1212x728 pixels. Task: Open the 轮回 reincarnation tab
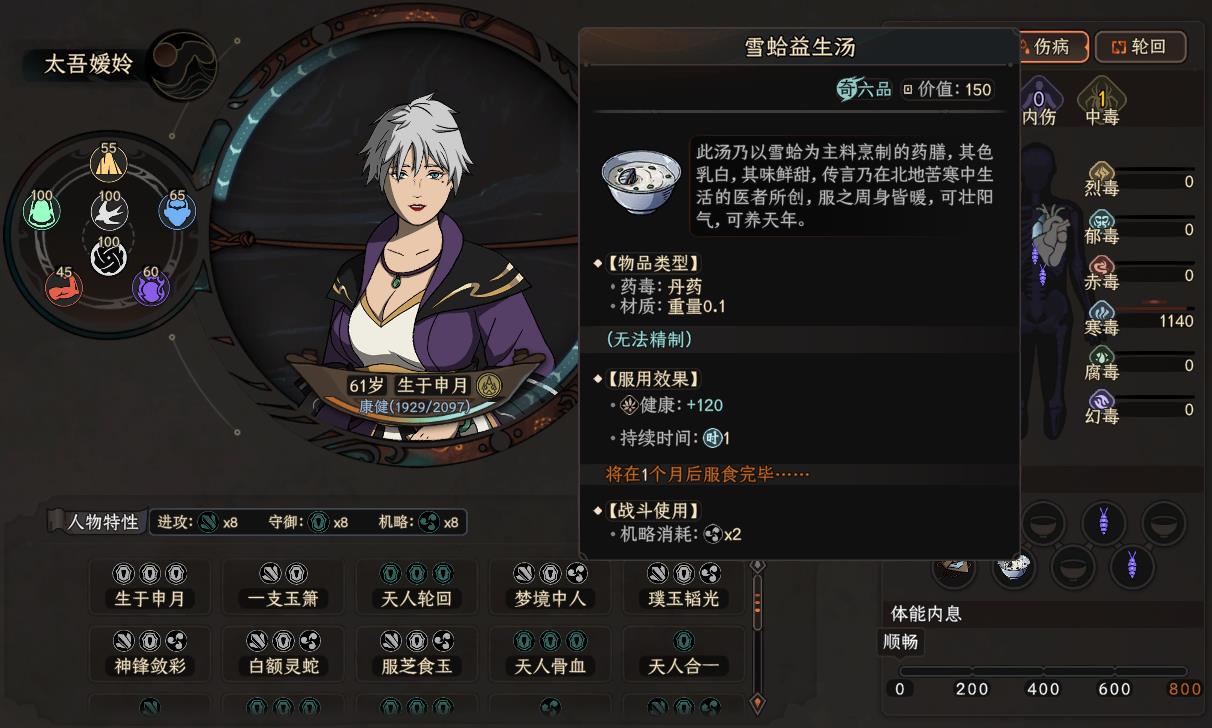click(x=1140, y=46)
